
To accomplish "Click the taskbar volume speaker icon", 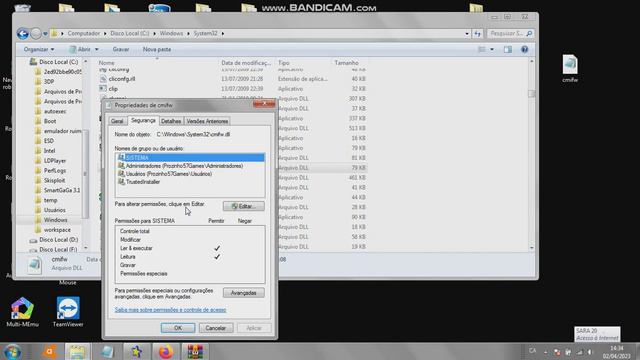I will point(590,352).
